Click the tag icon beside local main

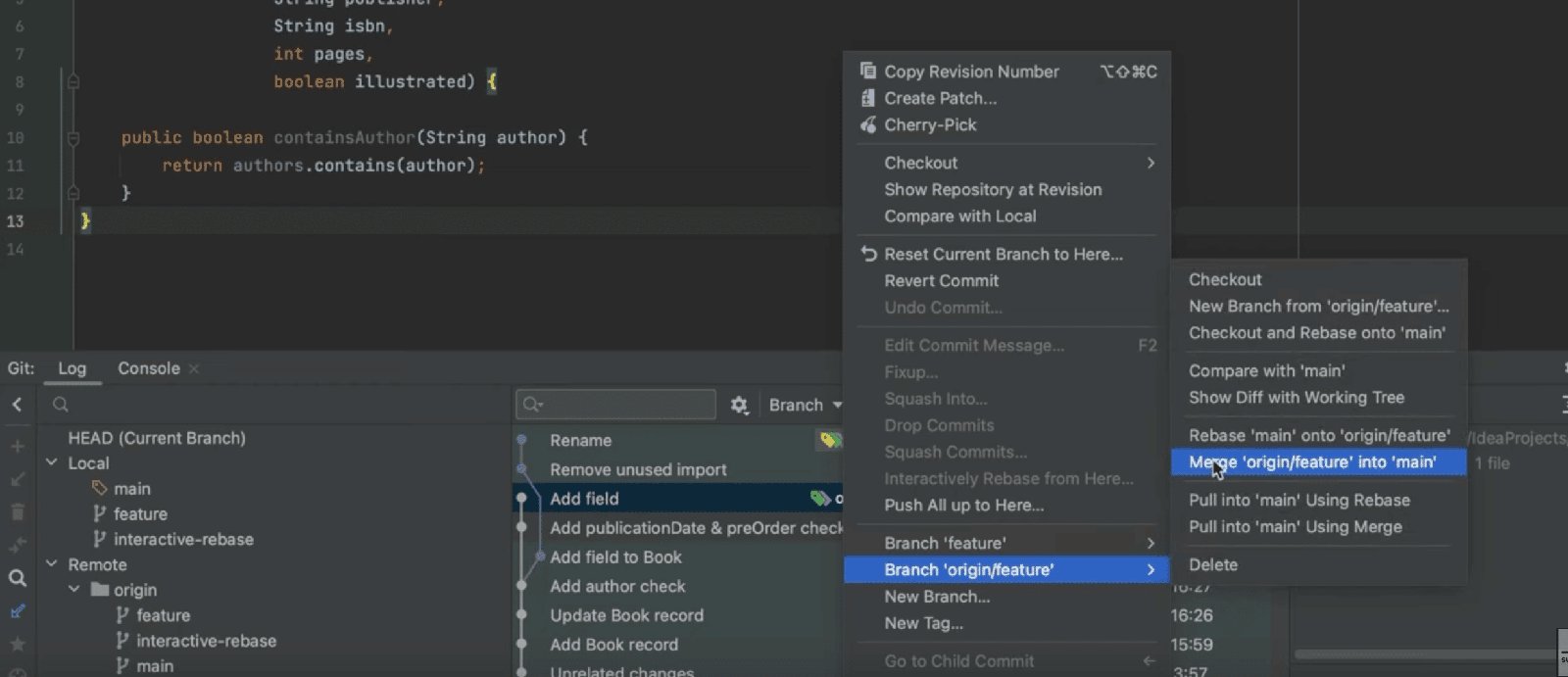(x=99, y=488)
